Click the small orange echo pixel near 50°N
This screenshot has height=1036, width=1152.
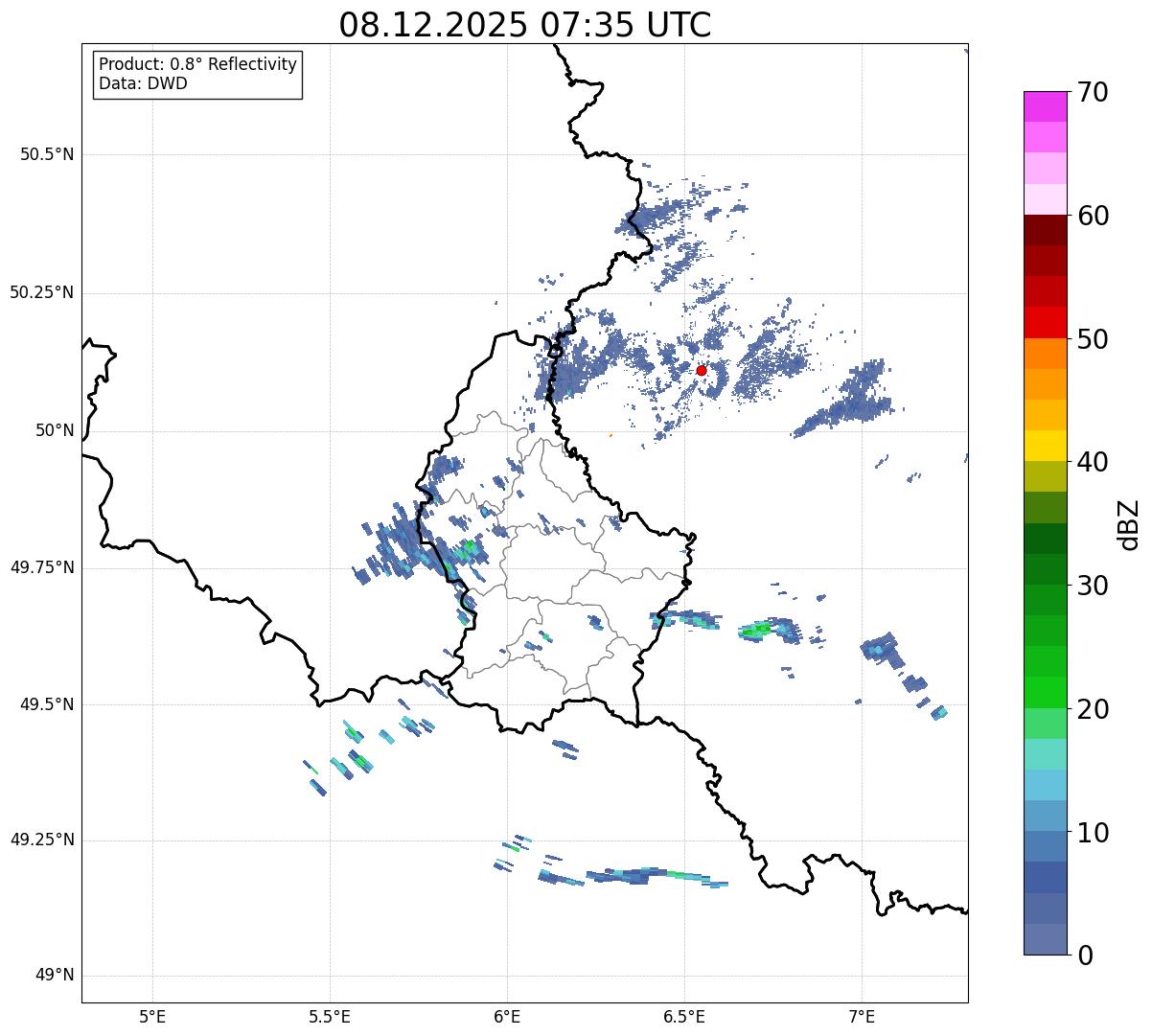[611, 435]
